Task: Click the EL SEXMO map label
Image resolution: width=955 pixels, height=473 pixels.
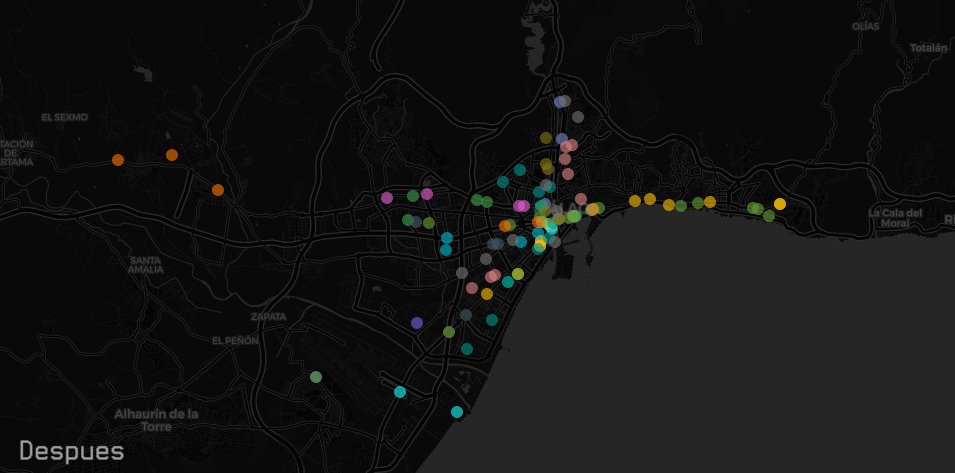Action: pos(65,117)
